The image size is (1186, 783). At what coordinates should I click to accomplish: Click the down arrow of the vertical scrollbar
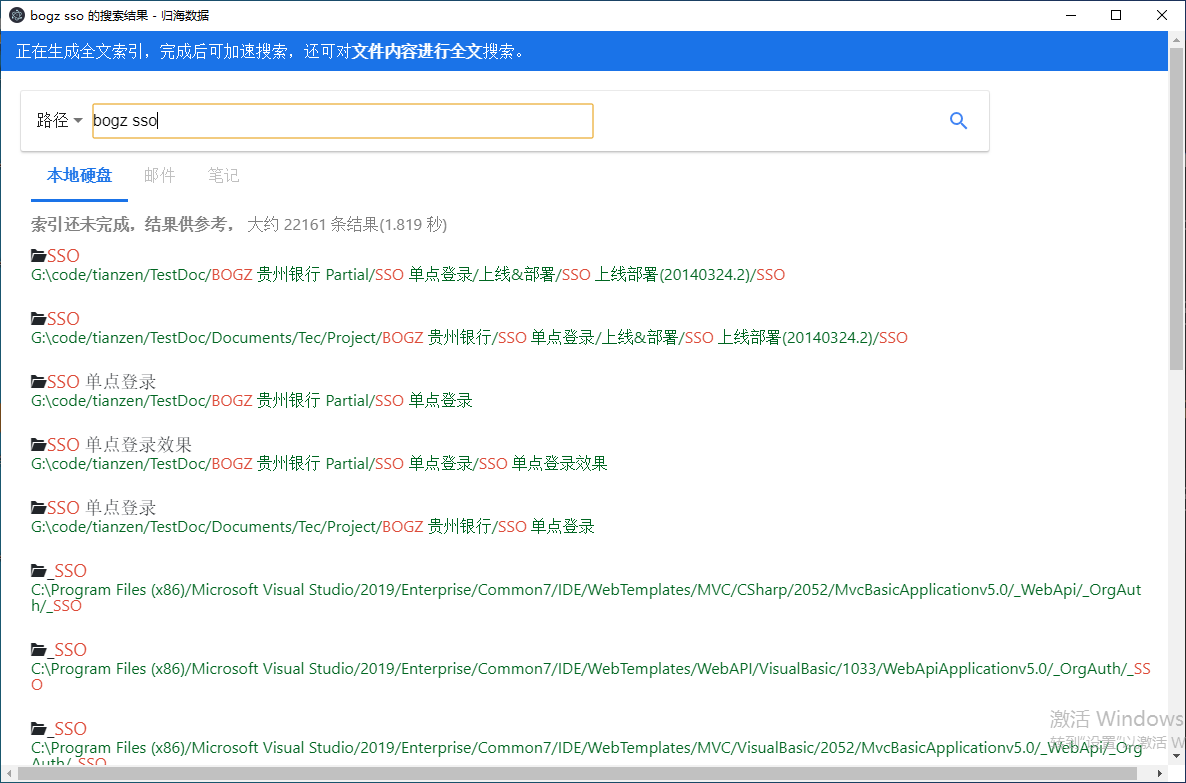coord(1176,758)
